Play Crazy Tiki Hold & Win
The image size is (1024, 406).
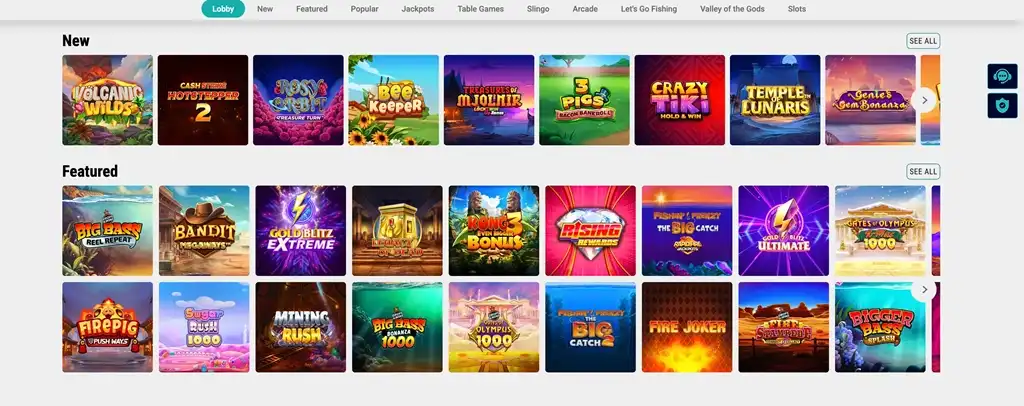pyautogui.click(x=680, y=100)
